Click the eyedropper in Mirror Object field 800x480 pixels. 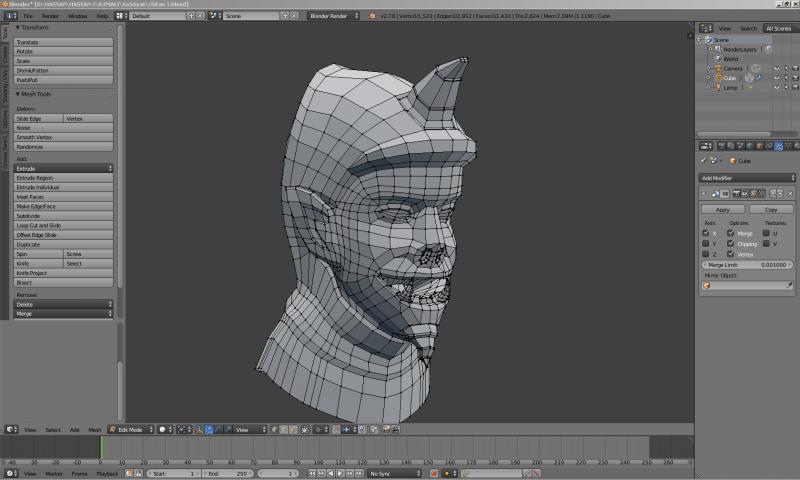coord(789,285)
